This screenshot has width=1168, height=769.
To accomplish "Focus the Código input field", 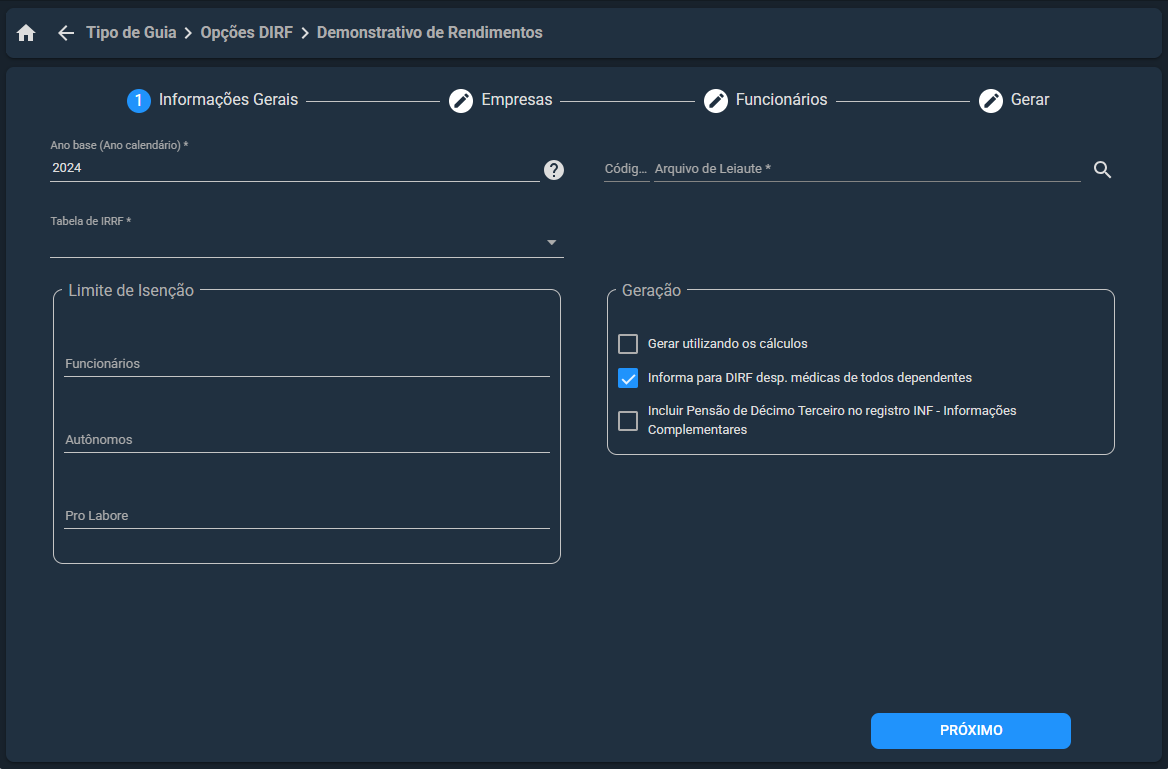I will coord(626,169).
